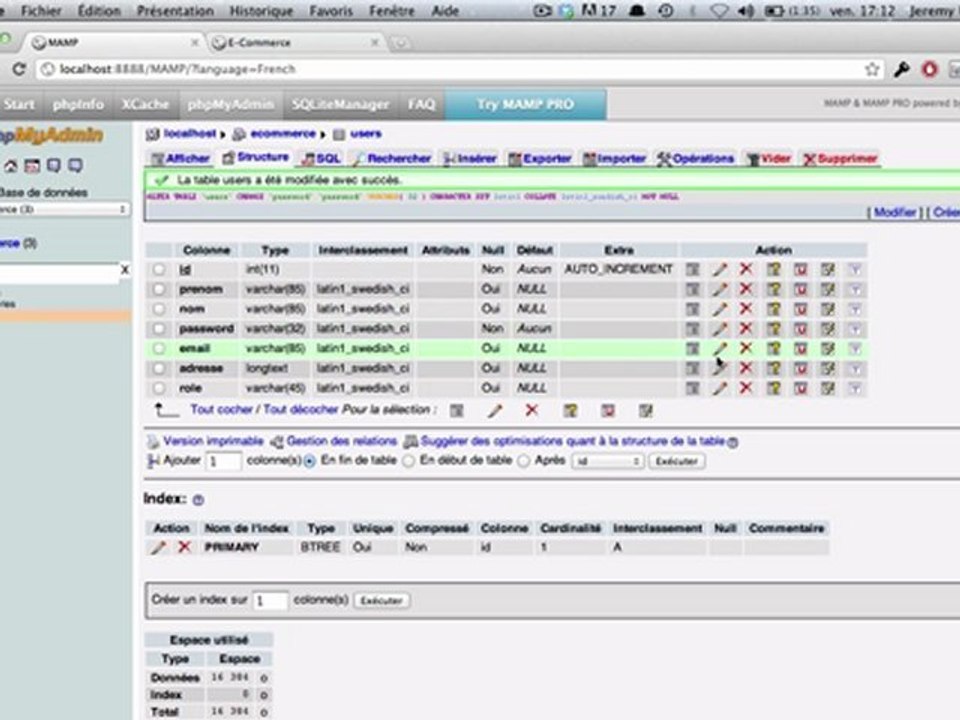
Task: Select the 'Après' radio option
Action: coord(523,461)
